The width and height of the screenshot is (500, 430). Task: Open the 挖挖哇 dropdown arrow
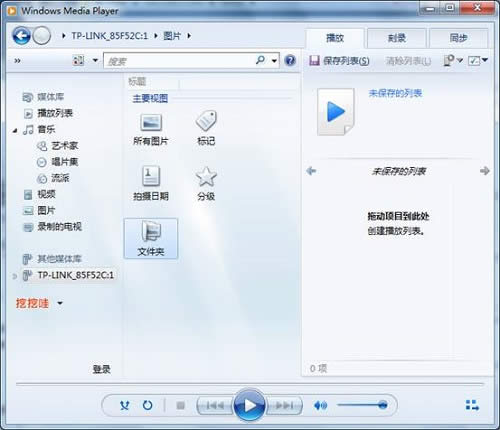60,303
